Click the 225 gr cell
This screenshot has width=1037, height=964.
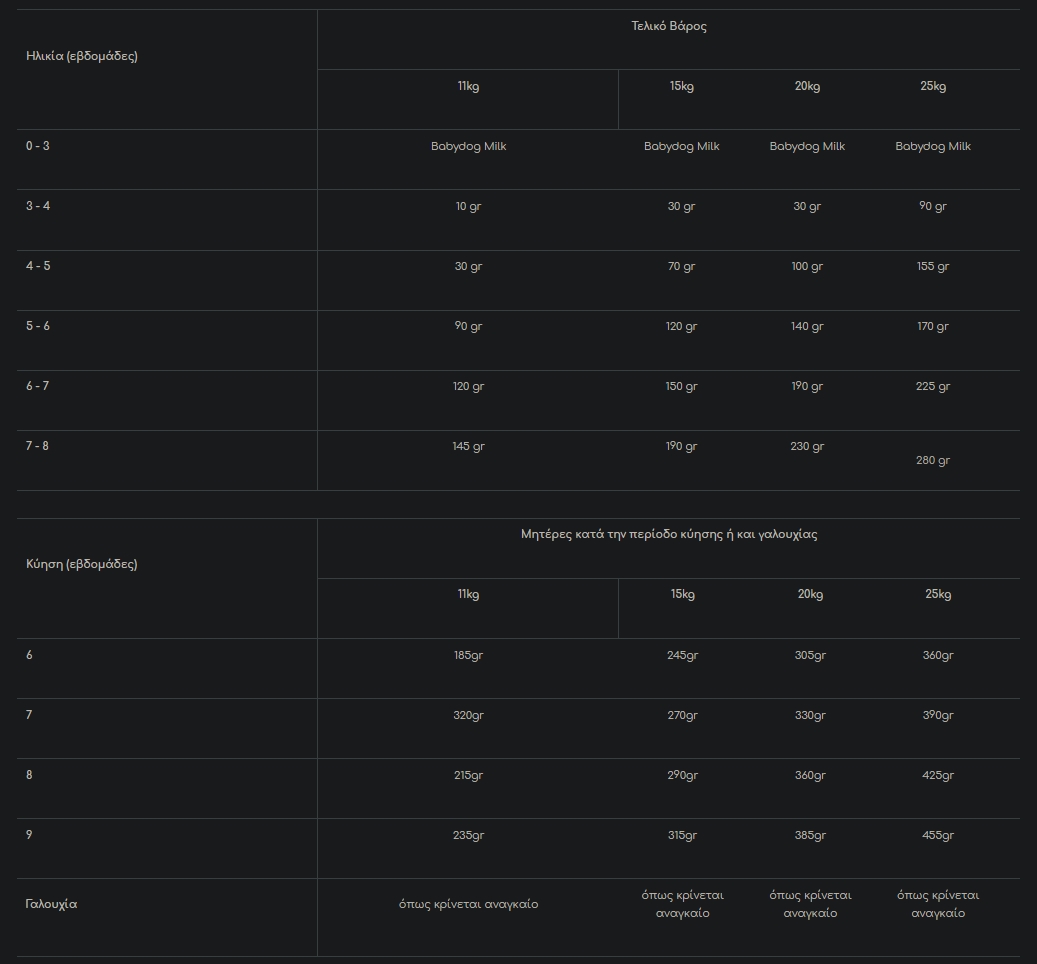933,386
